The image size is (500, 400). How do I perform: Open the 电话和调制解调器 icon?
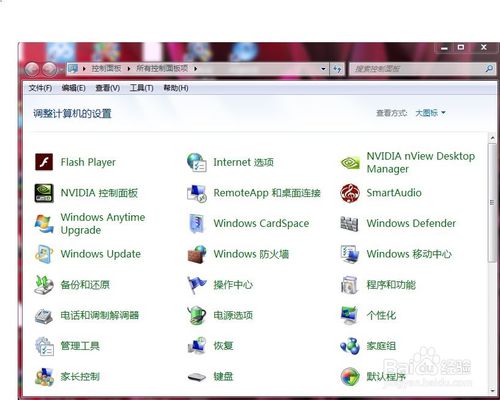tap(44, 316)
